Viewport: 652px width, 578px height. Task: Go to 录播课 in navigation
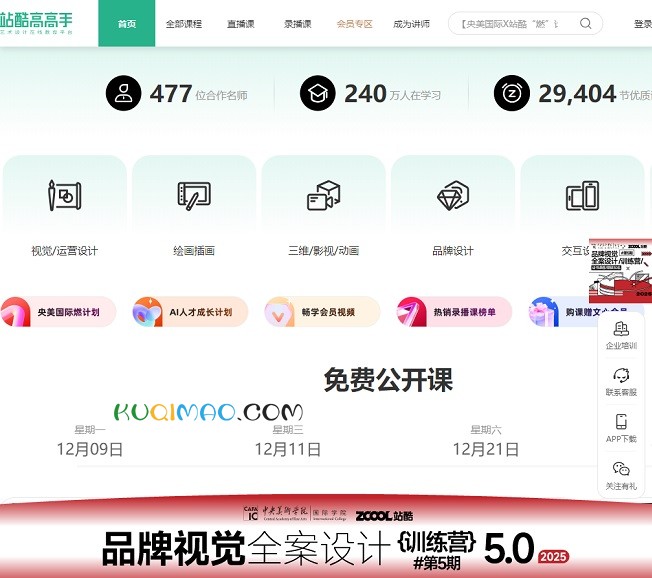[x=297, y=24]
